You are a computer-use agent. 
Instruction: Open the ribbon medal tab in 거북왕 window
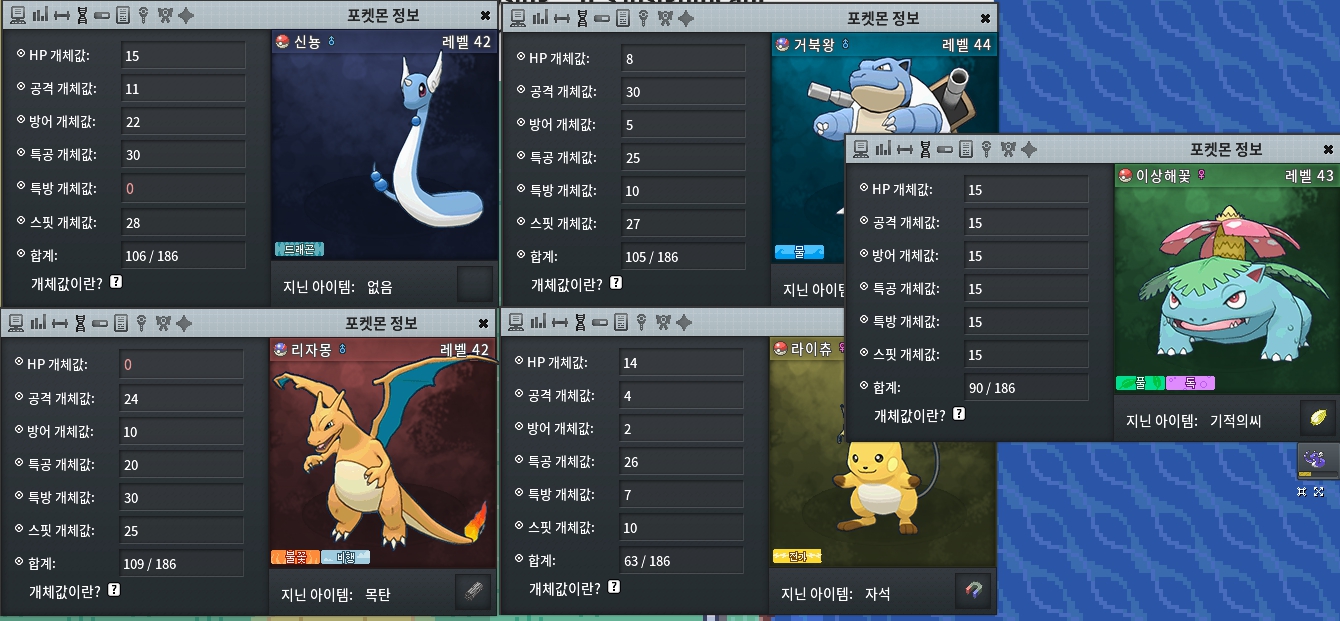click(663, 18)
